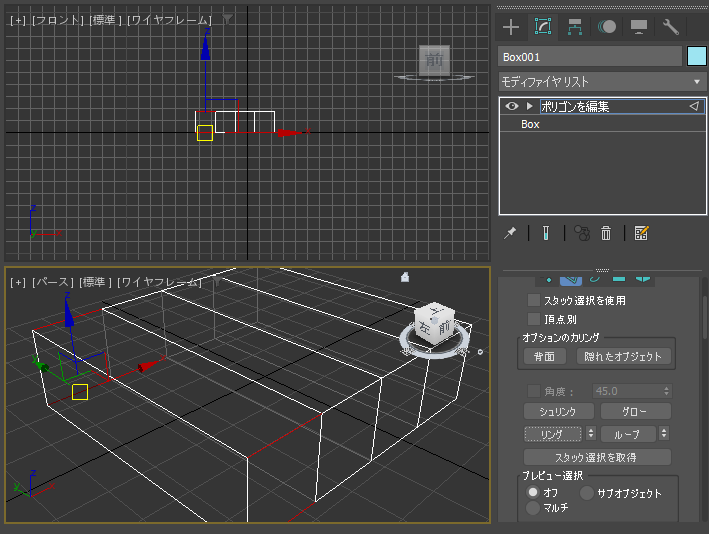
Task: Click the triangle icon right of ポリゴンを編集
Action: point(694,106)
